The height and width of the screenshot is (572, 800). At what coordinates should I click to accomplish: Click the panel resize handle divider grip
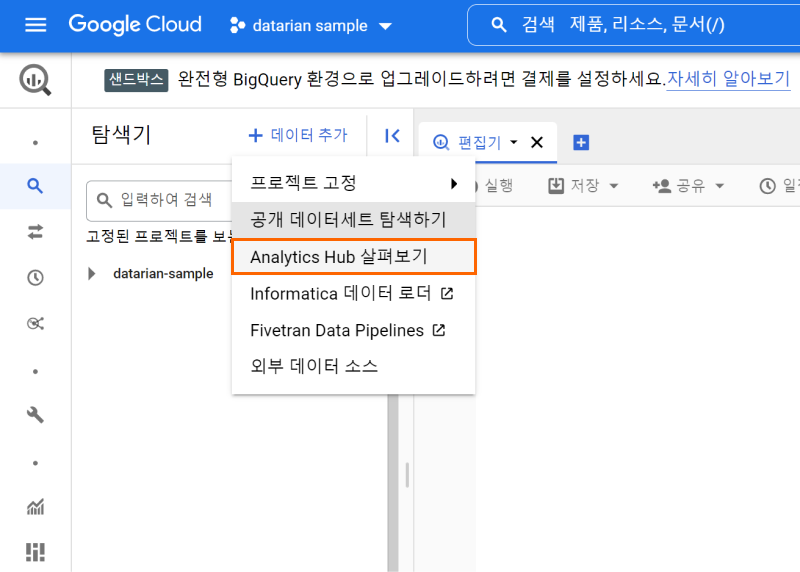(407, 475)
